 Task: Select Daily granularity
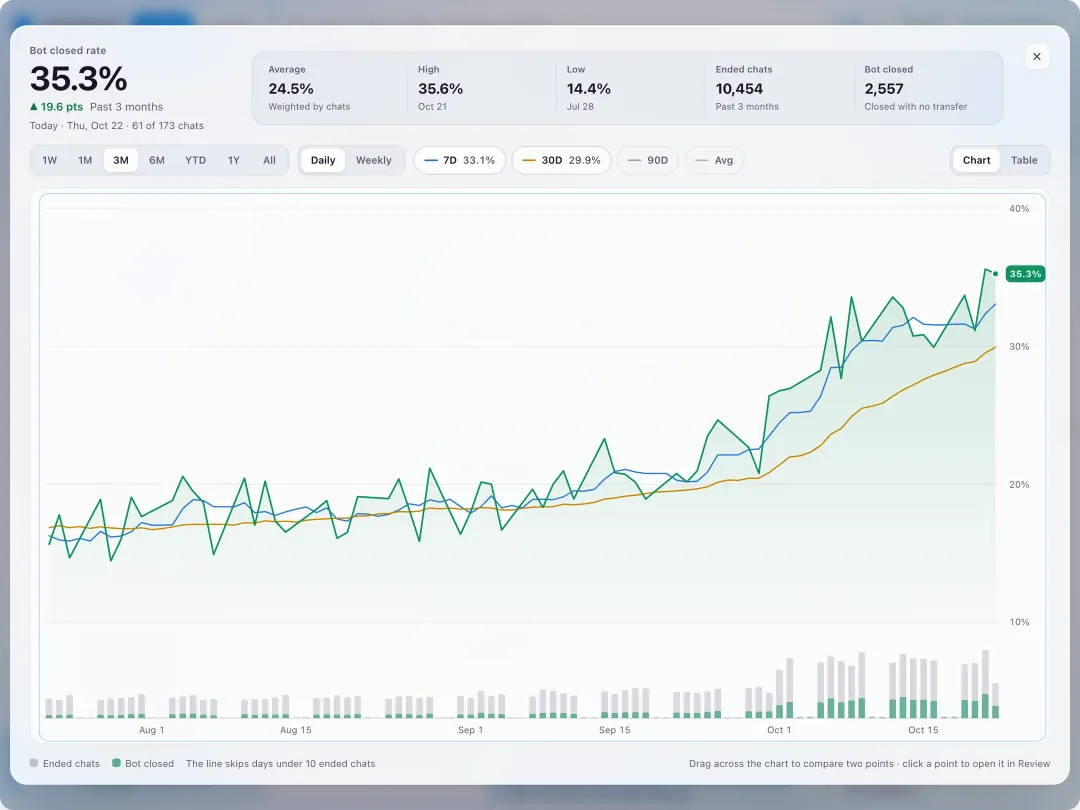[323, 160]
